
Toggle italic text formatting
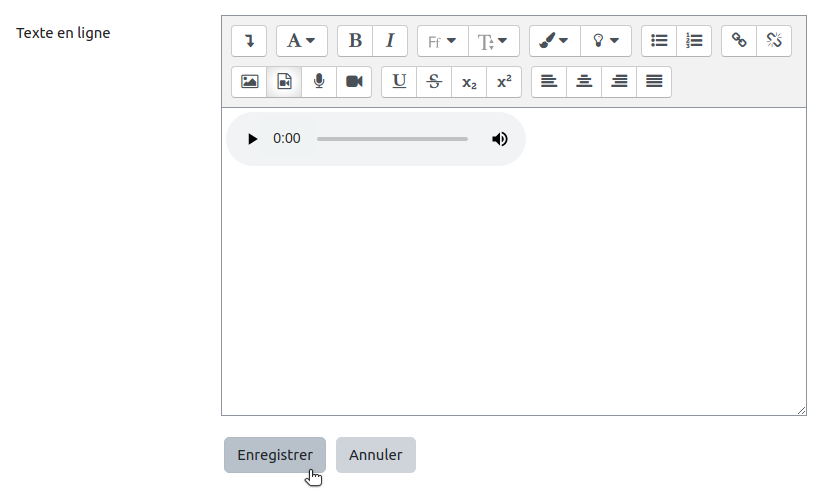point(390,41)
